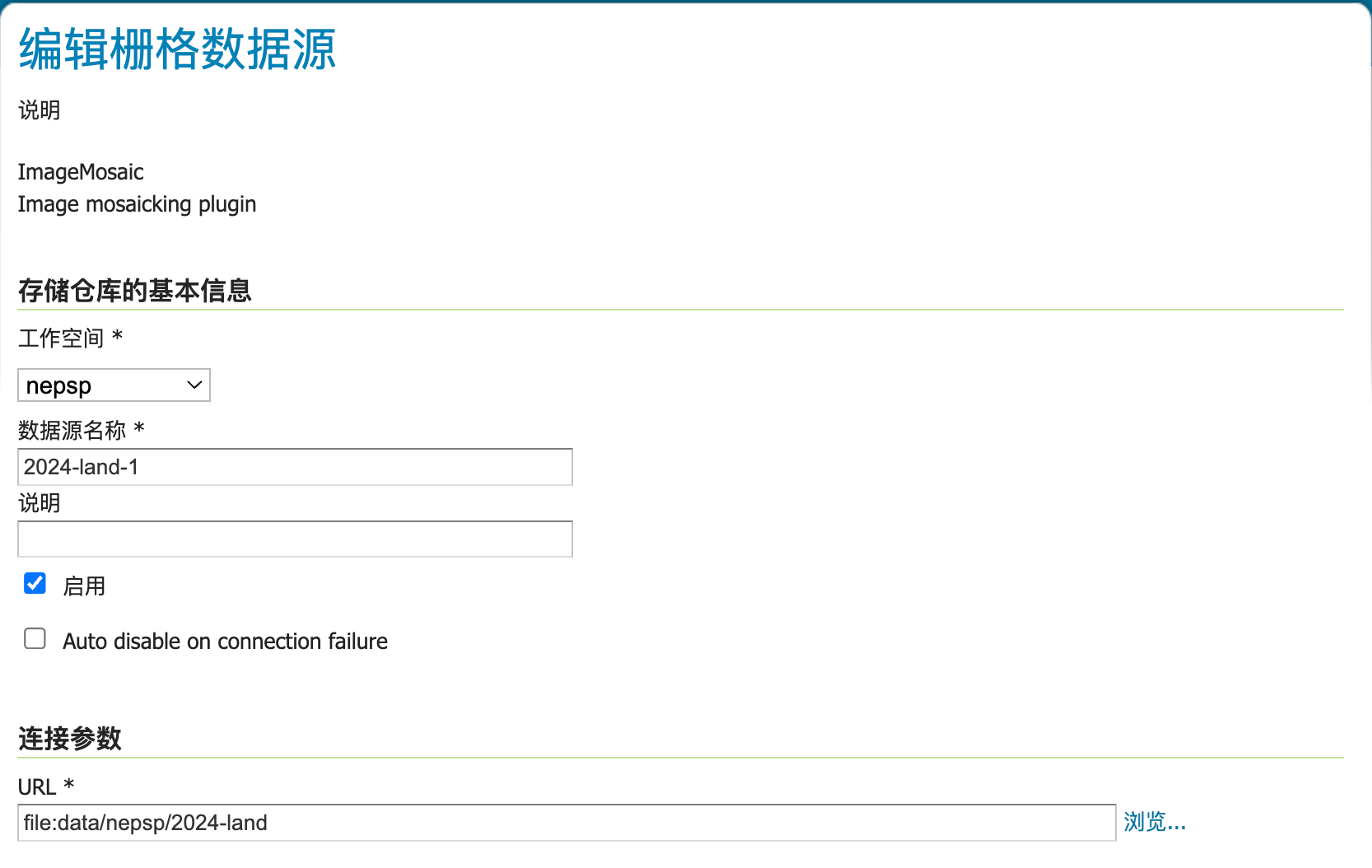Click the 数据源名称 field label
The width and height of the screenshot is (1372, 868).
pyautogui.click(x=72, y=430)
